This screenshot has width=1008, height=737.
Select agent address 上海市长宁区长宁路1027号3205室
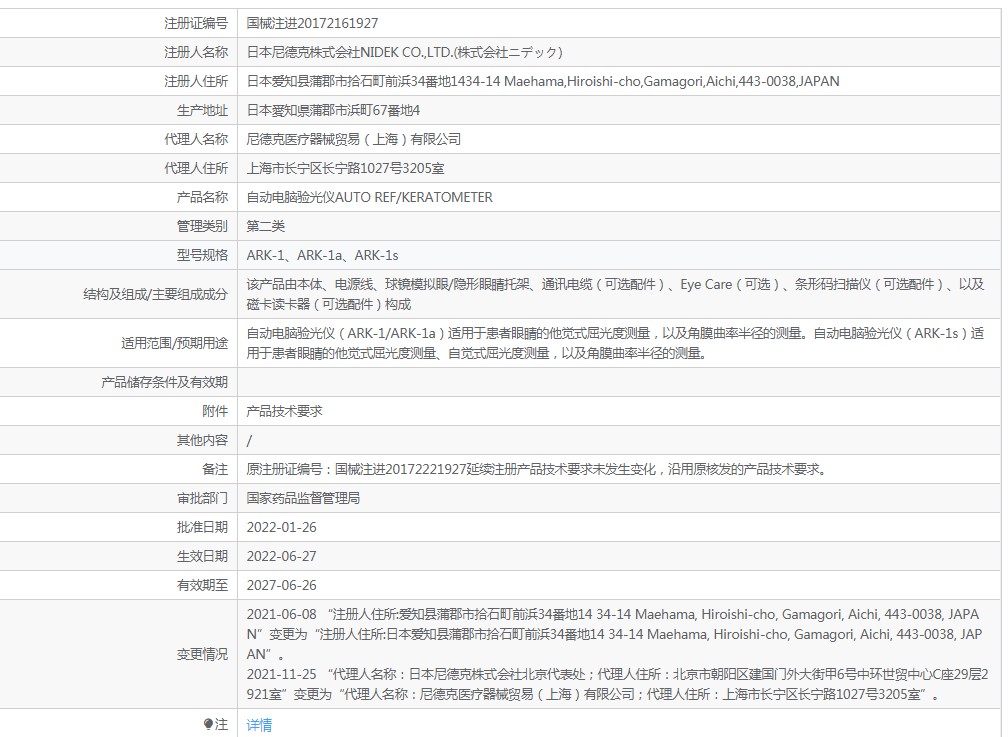click(x=346, y=168)
